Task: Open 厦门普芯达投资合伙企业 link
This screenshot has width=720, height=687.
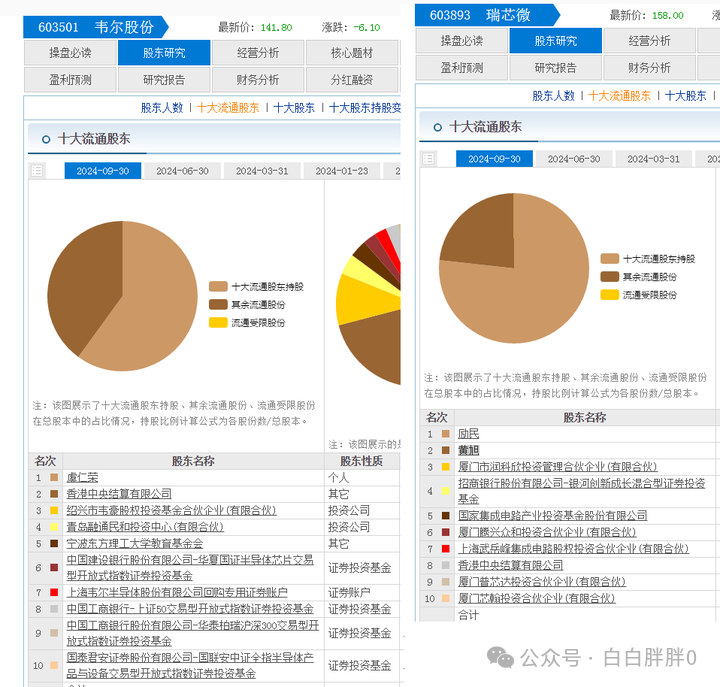Action: (x=542, y=582)
